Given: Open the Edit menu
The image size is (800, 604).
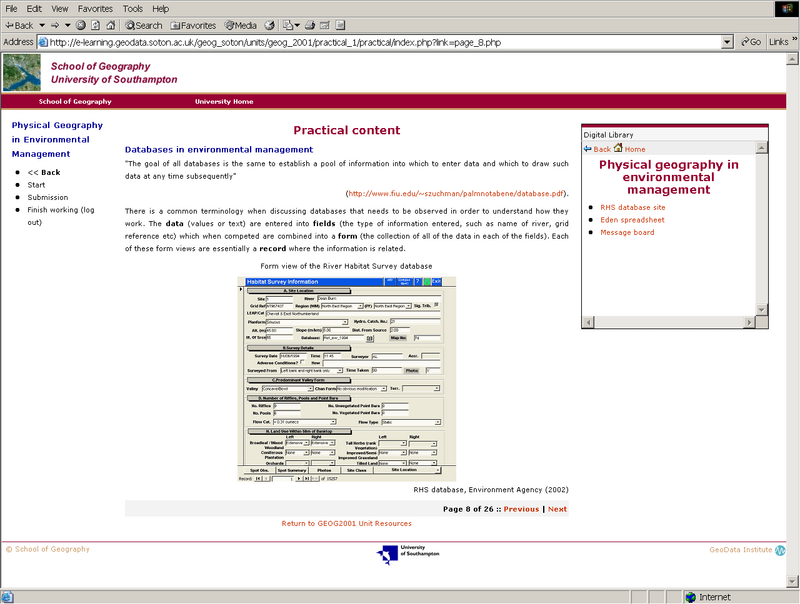Looking at the screenshot, I should 34,9.
